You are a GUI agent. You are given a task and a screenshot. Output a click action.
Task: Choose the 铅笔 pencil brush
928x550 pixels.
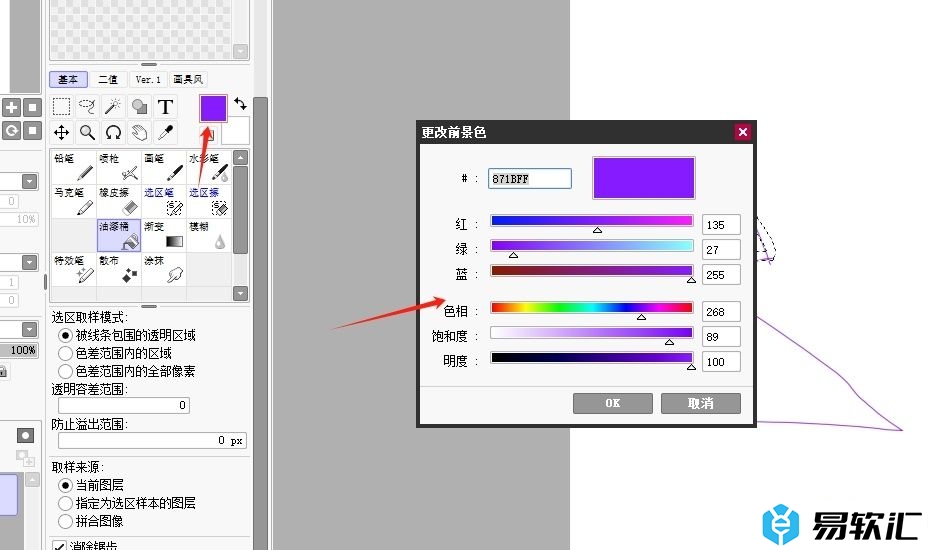pyautogui.click(x=74, y=167)
